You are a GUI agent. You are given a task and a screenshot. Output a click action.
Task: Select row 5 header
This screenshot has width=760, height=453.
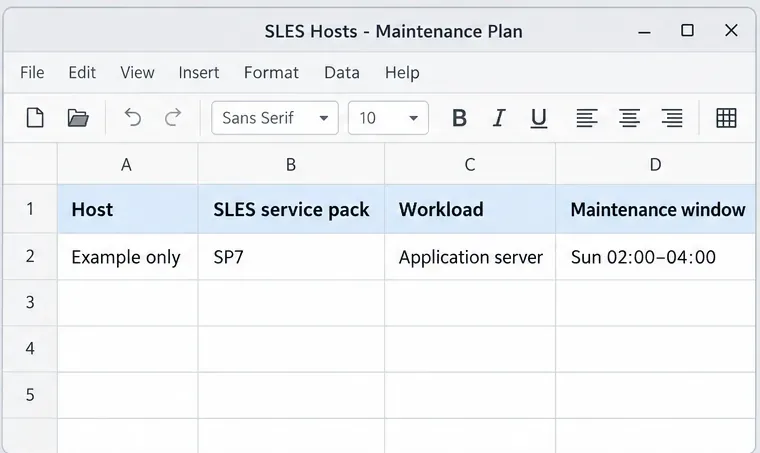point(30,395)
